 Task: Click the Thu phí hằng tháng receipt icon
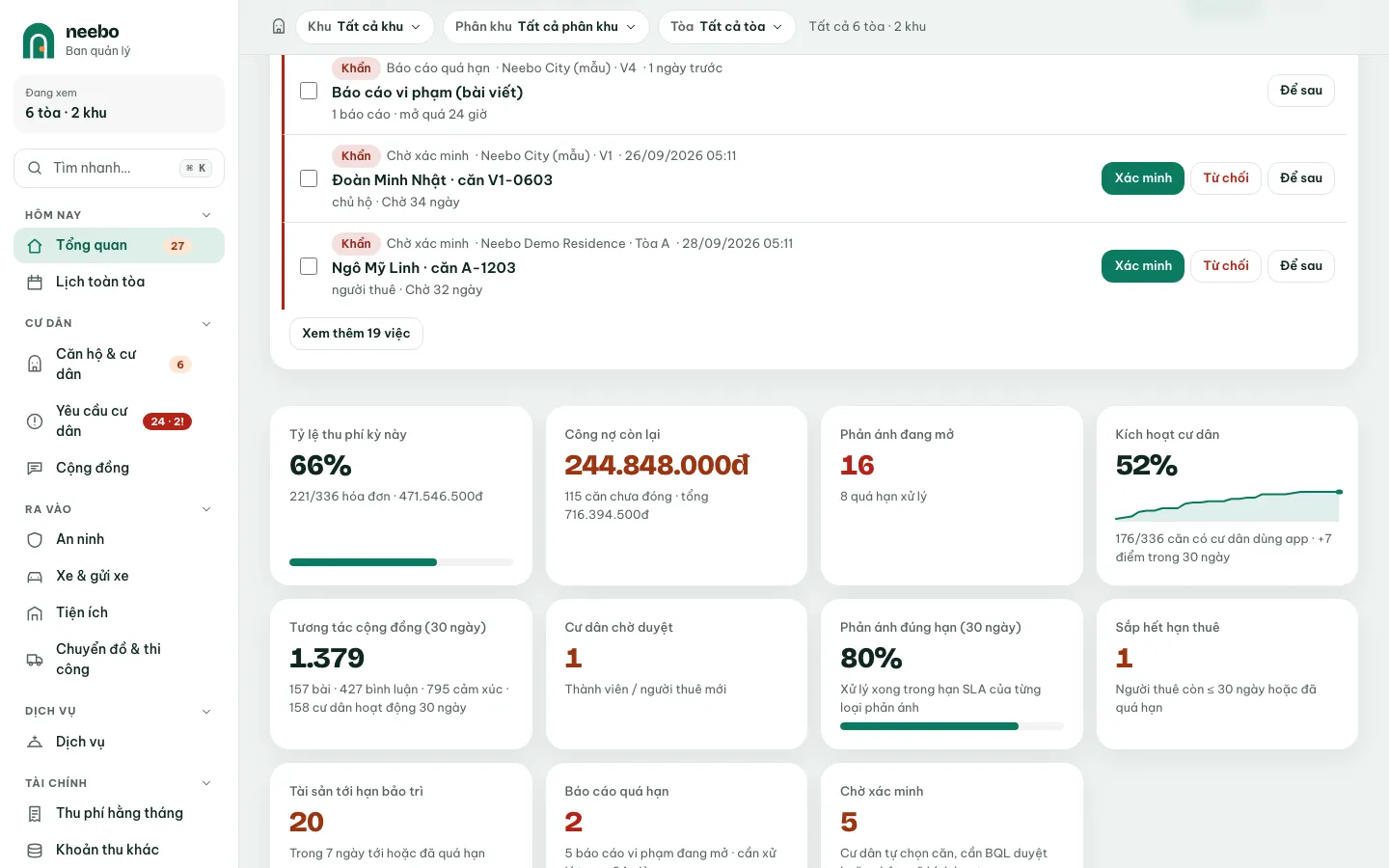[35, 814]
